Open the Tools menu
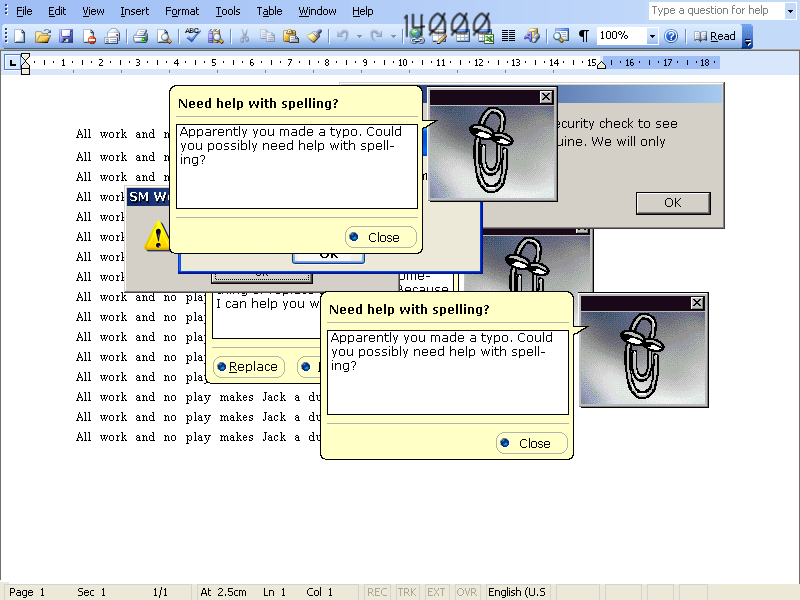The height and width of the screenshot is (600, 800). (x=228, y=11)
